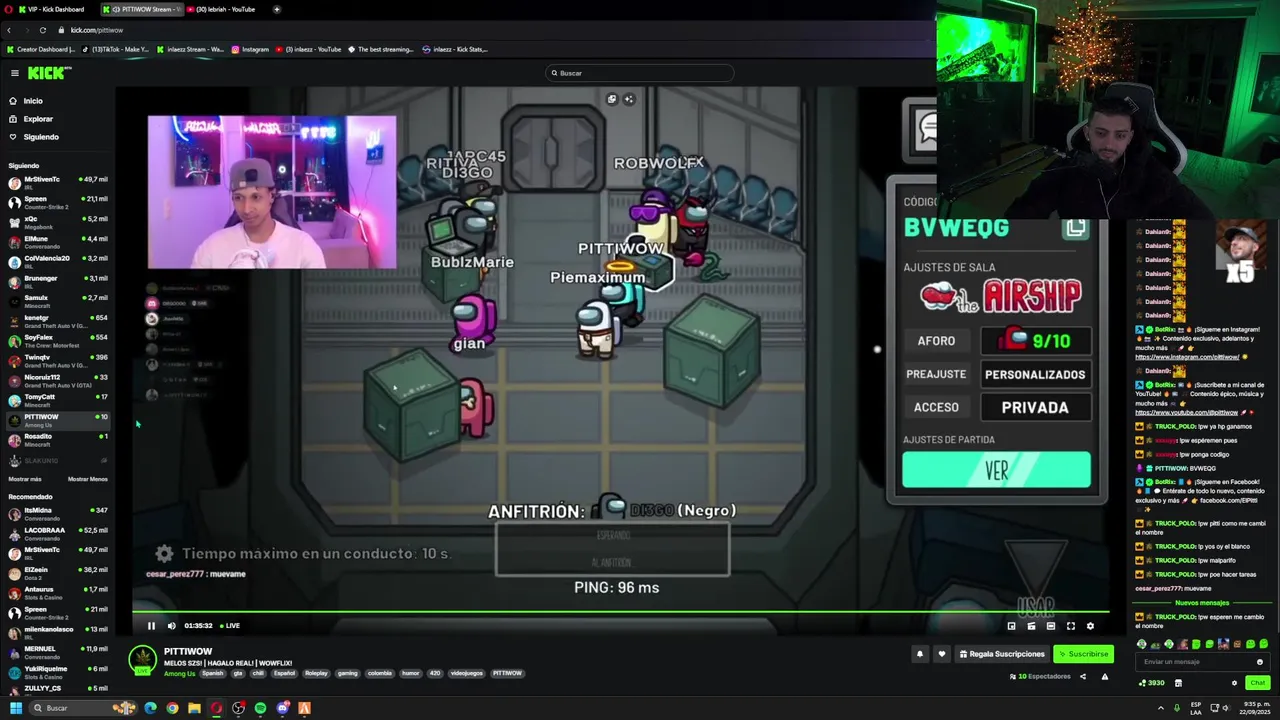This screenshot has height=720, width=1280.
Task: Click the report warning triangle icon
Action: [x=1105, y=677]
